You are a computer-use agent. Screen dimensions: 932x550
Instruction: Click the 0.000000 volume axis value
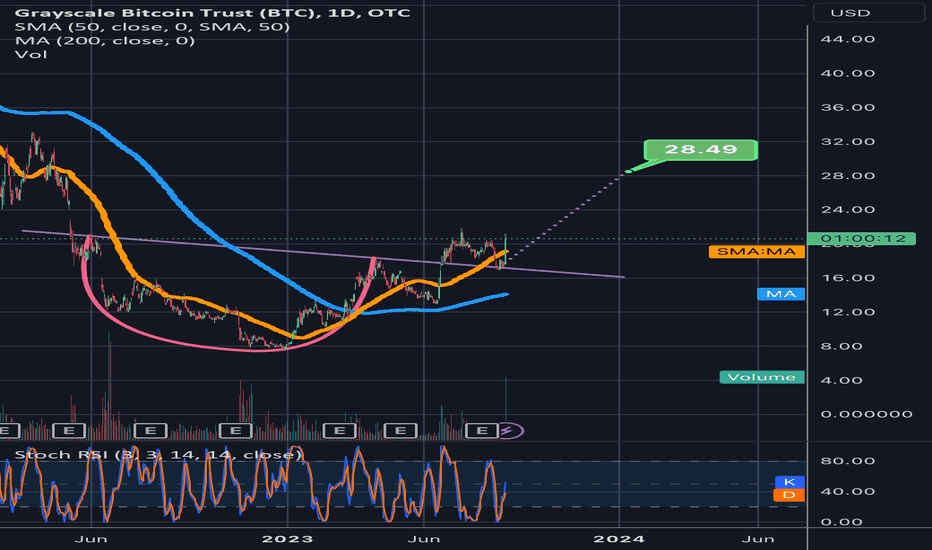pos(867,414)
